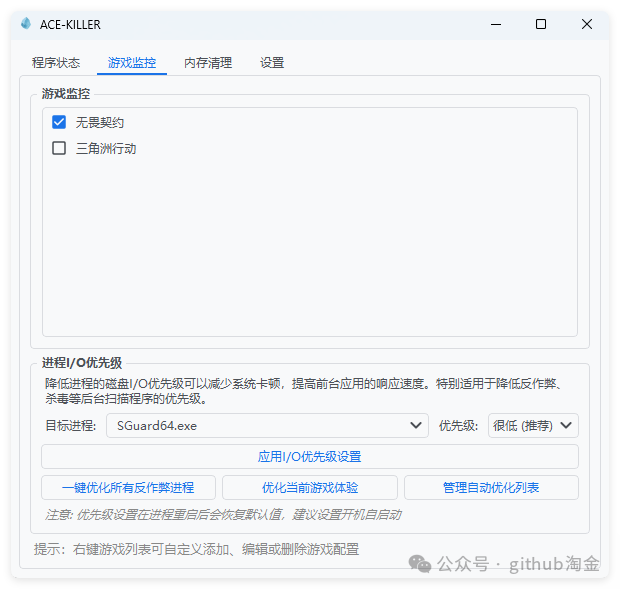Click the 提示: 右键游戏列表 hint text
620x589 pixels.
[197, 549]
